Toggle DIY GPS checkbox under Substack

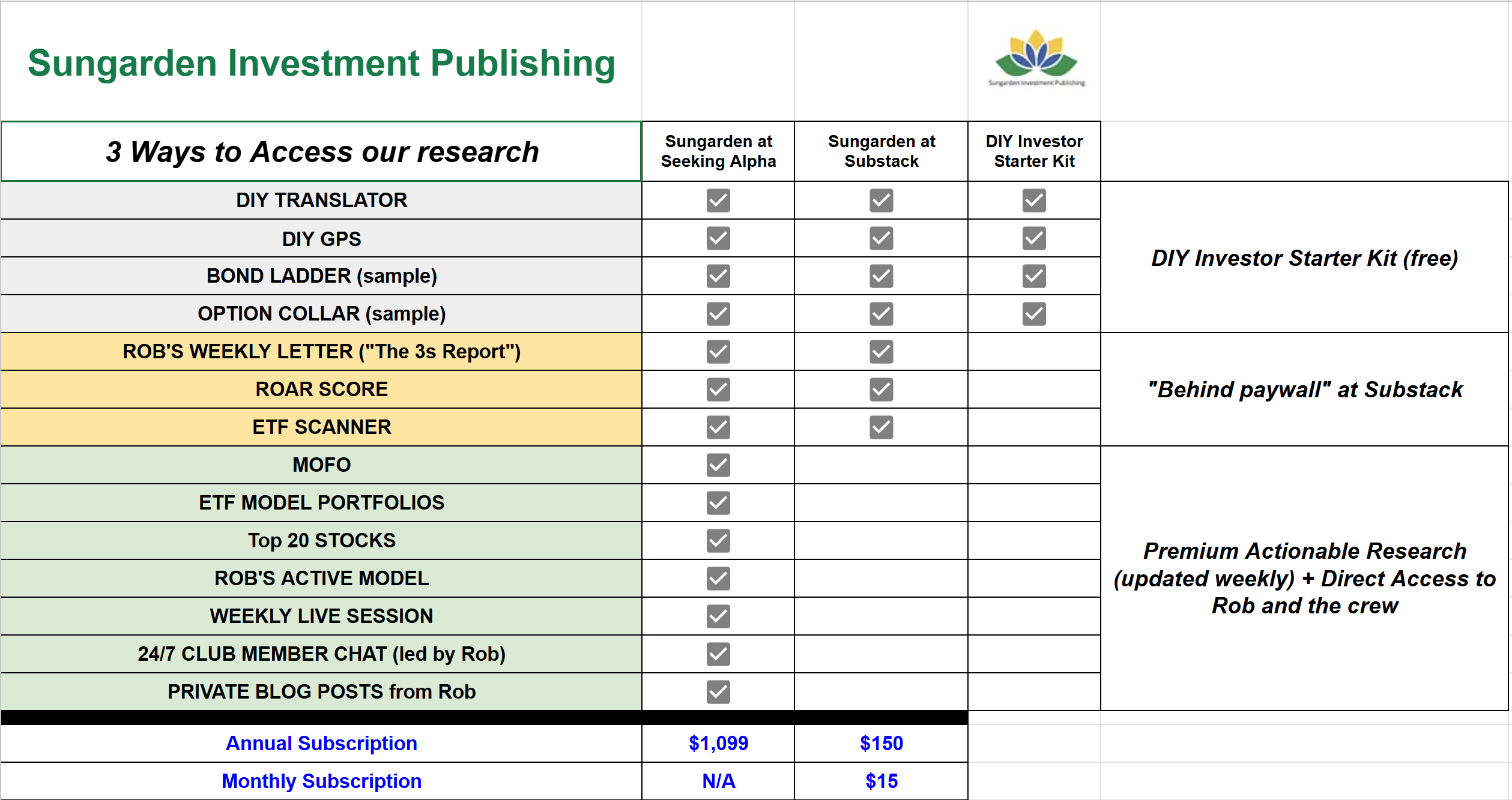[x=881, y=238]
